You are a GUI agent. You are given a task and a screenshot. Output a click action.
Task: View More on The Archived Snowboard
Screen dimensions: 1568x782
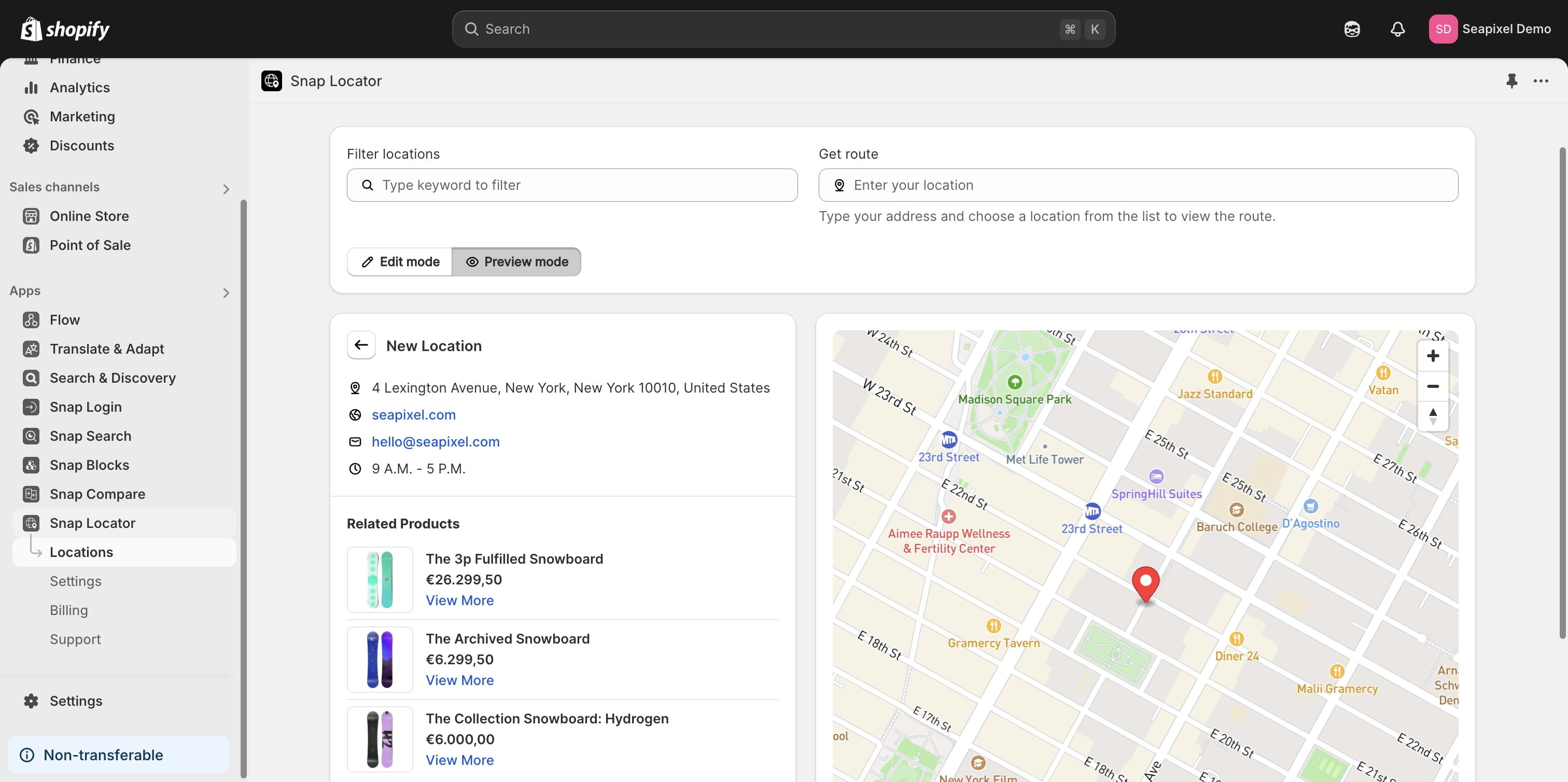coord(459,680)
